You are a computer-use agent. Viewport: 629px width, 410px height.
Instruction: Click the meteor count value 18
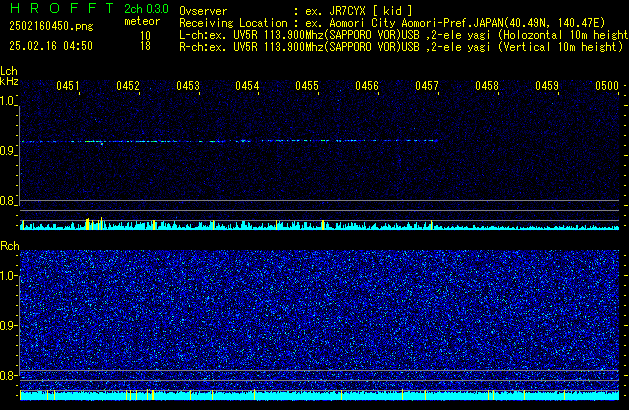point(145,46)
